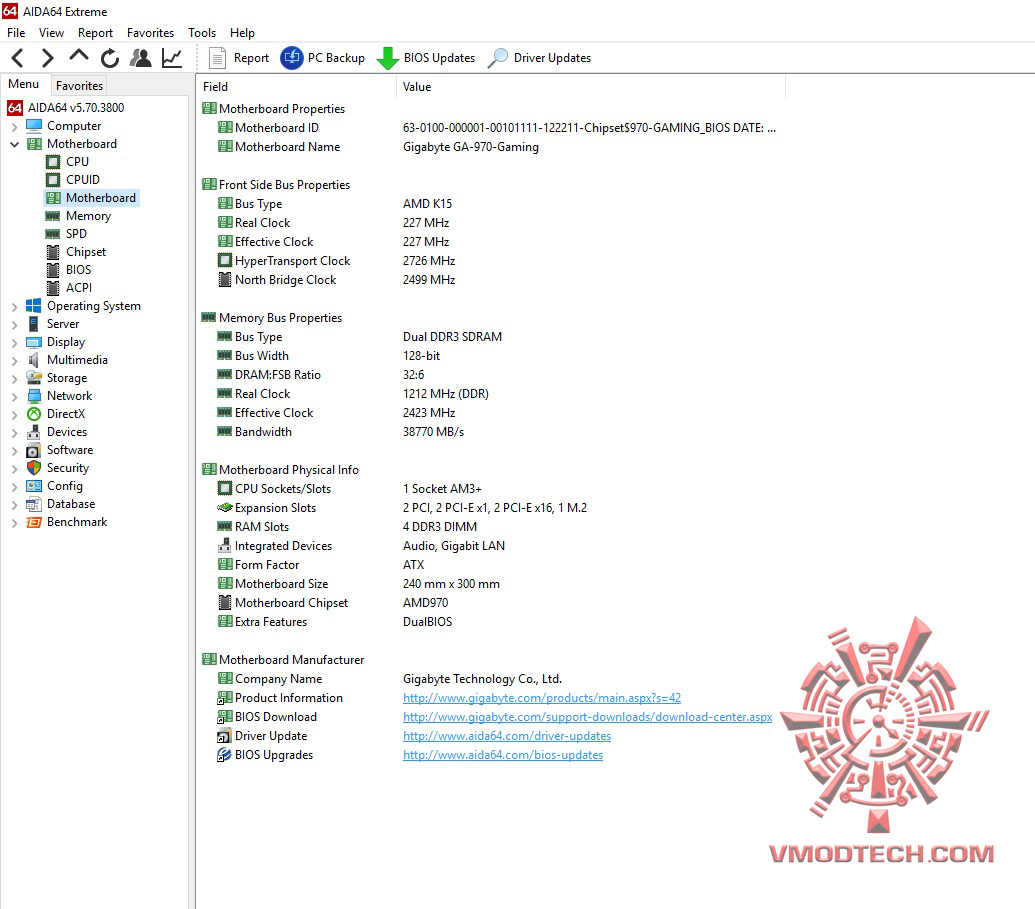
Task: Click the Security shield icon
Action: [34, 468]
